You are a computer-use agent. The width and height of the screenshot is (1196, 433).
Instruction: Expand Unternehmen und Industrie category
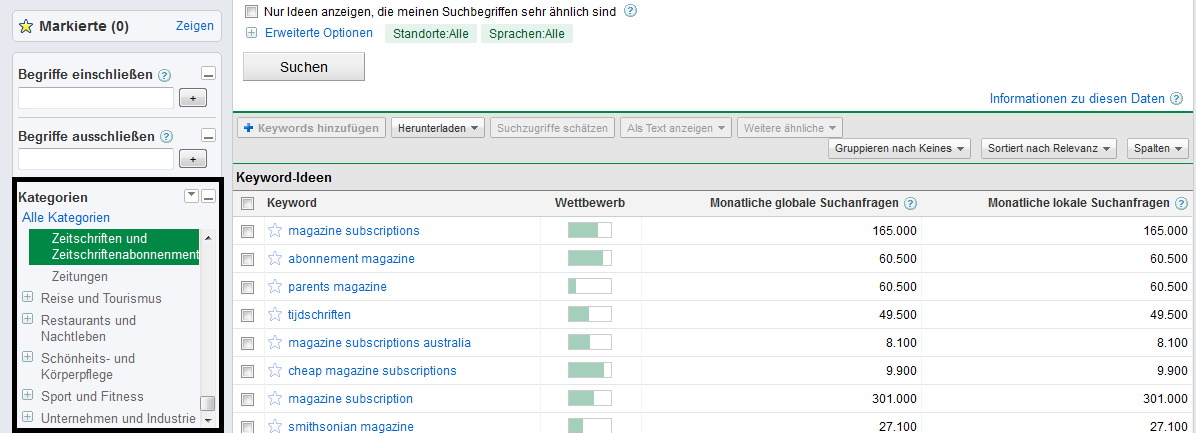[27, 417]
